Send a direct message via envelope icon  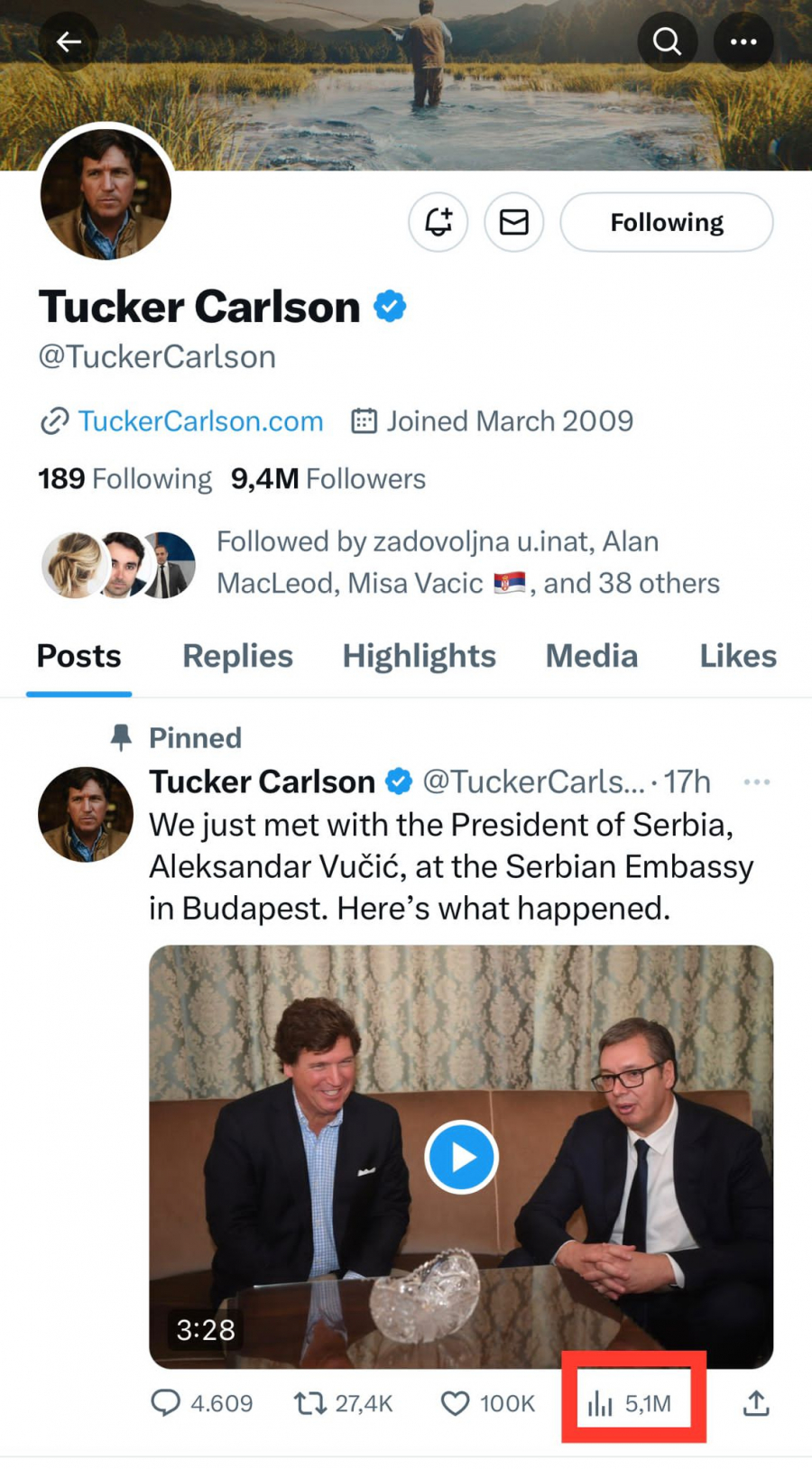[514, 222]
